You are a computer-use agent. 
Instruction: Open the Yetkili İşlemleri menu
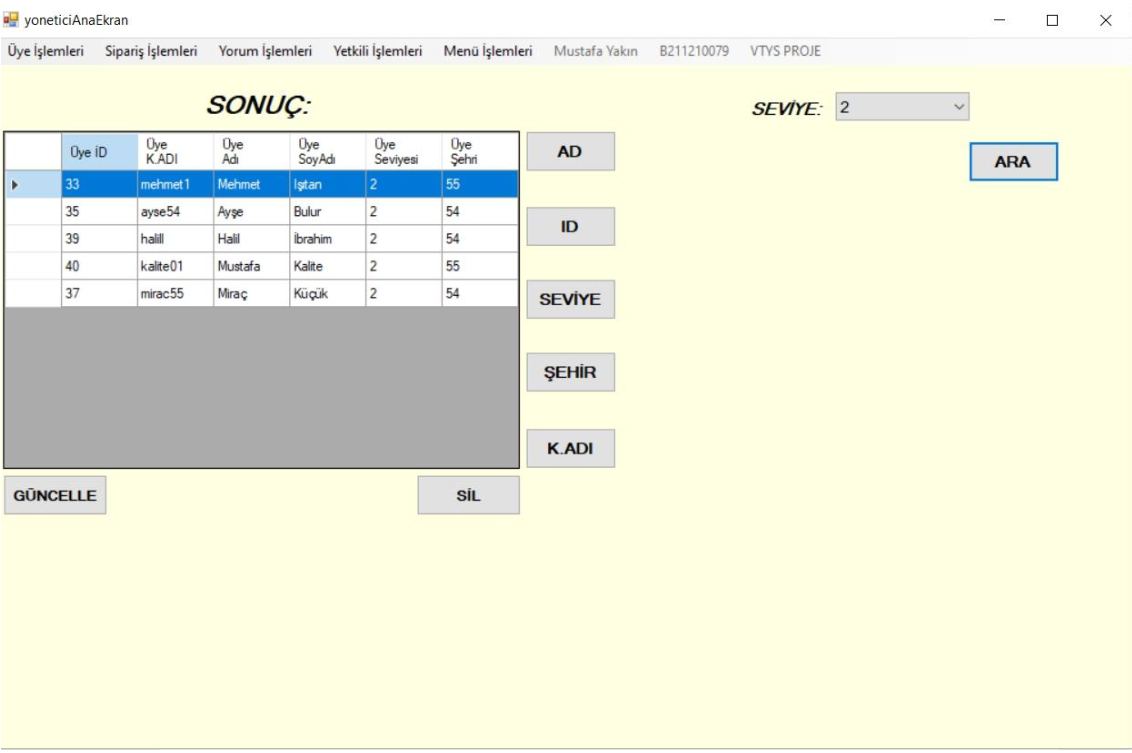click(x=377, y=51)
